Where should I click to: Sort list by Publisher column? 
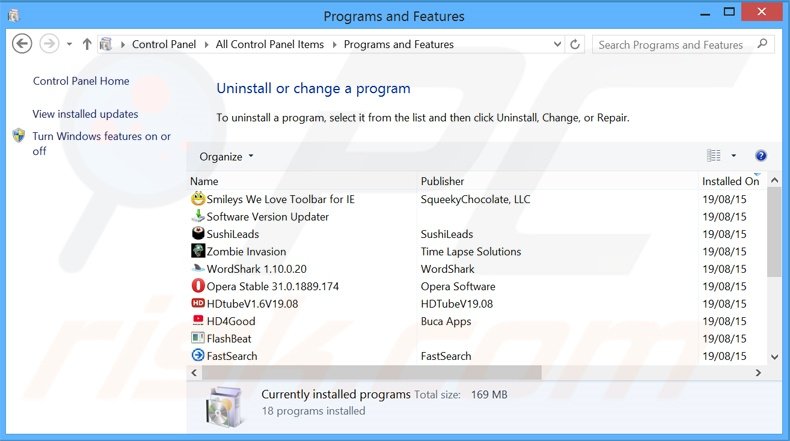[x=442, y=181]
